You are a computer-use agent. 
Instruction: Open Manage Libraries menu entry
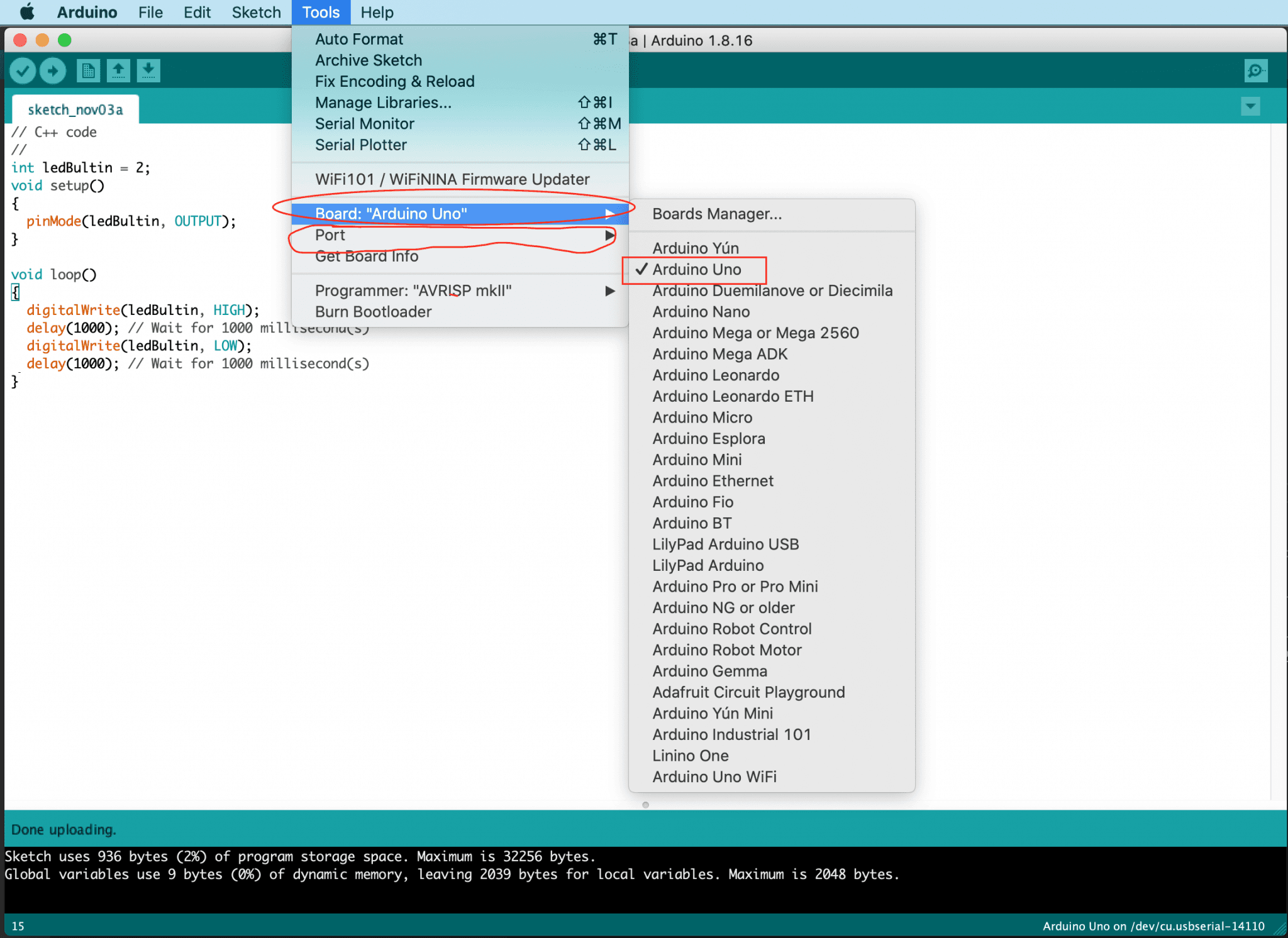pos(460,103)
